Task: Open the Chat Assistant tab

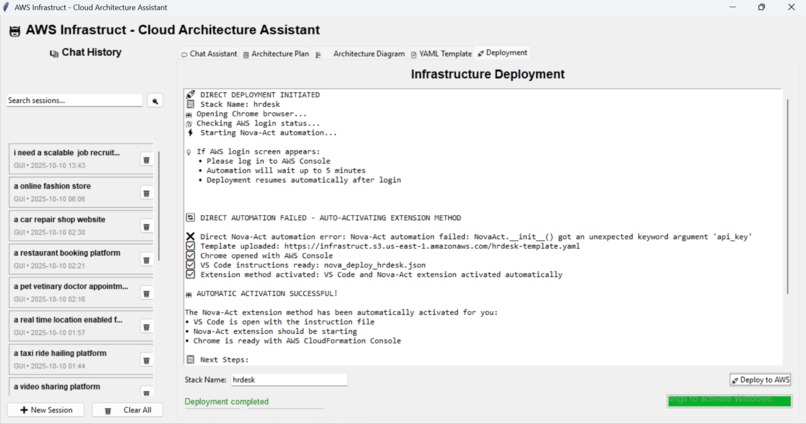Action: pos(209,53)
